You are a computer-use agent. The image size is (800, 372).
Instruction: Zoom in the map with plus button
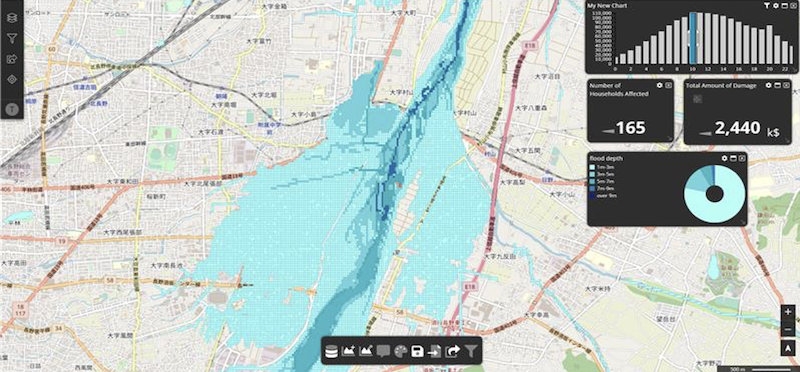788,311
